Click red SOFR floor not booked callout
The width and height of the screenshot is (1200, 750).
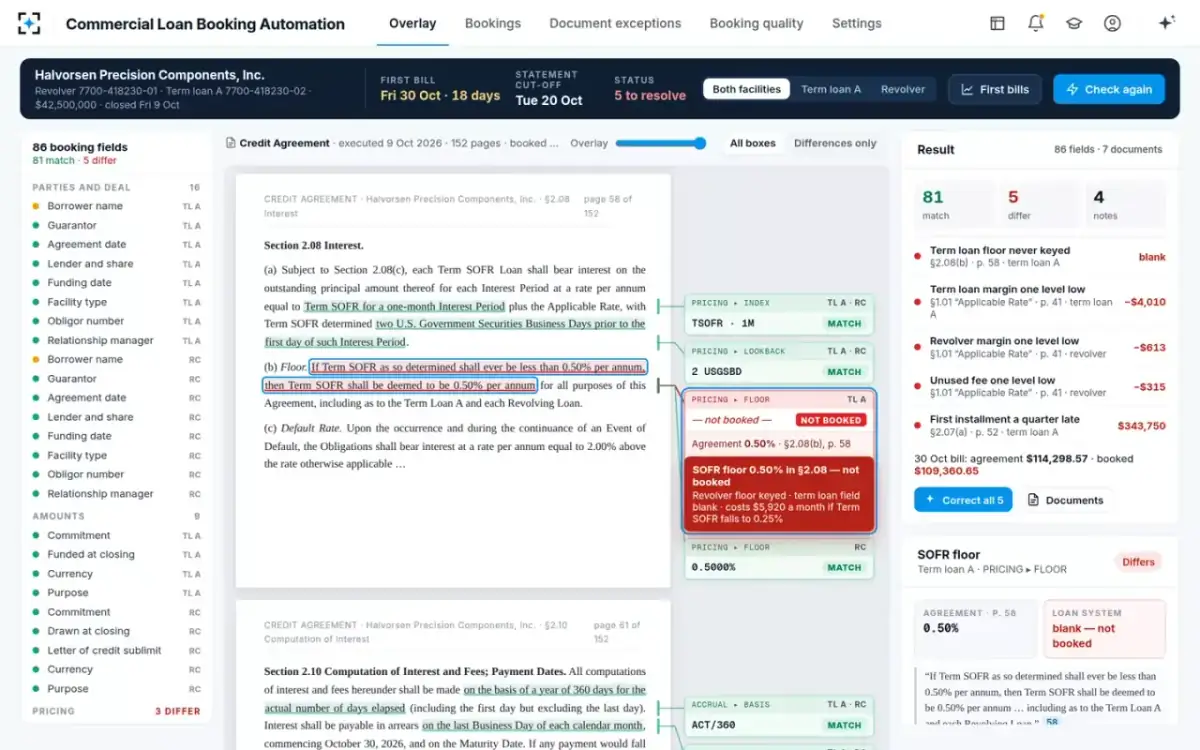click(x=779, y=495)
